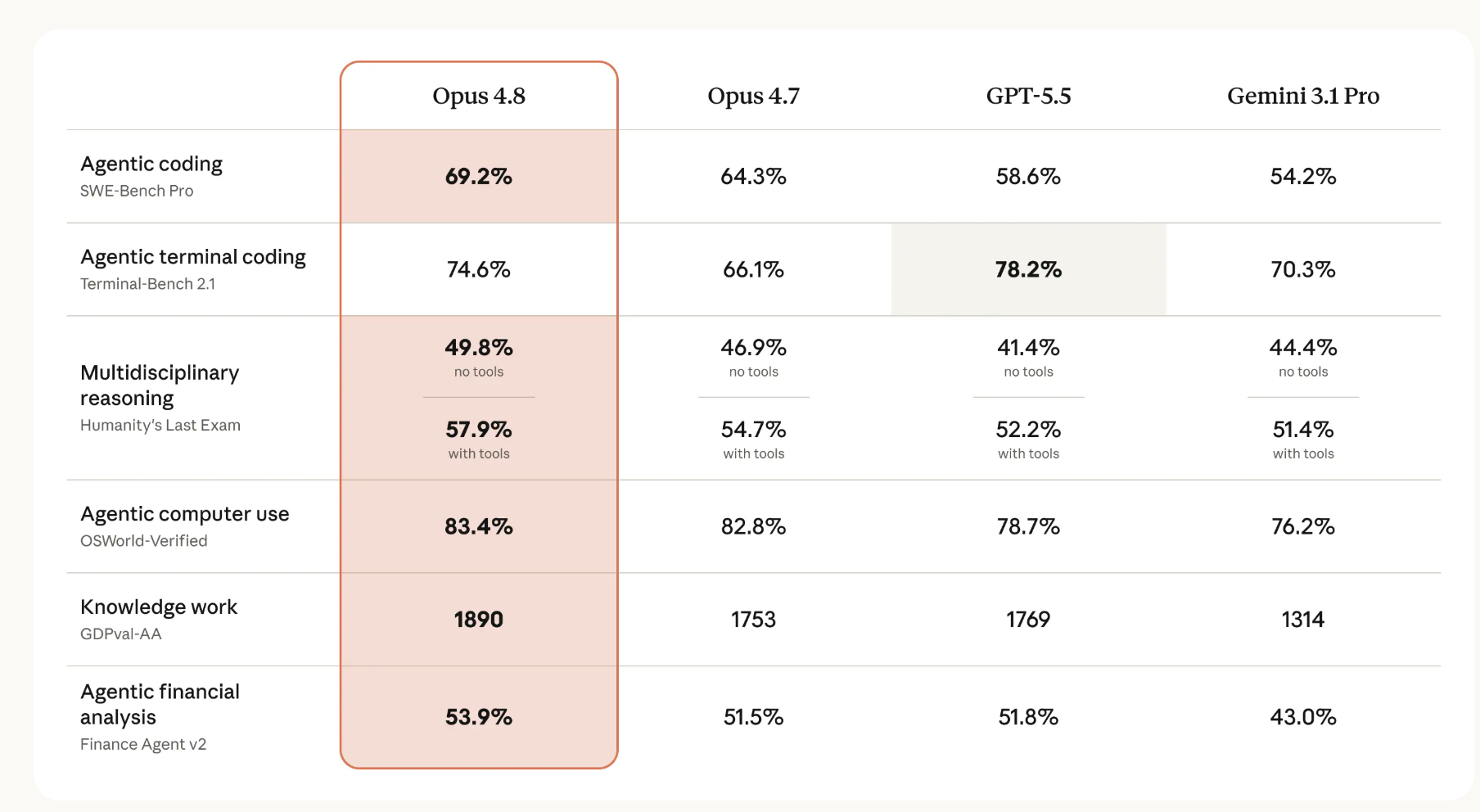Click the 69.2% Opus 4.8 score
This screenshot has height=812, width=1480.
[479, 176]
